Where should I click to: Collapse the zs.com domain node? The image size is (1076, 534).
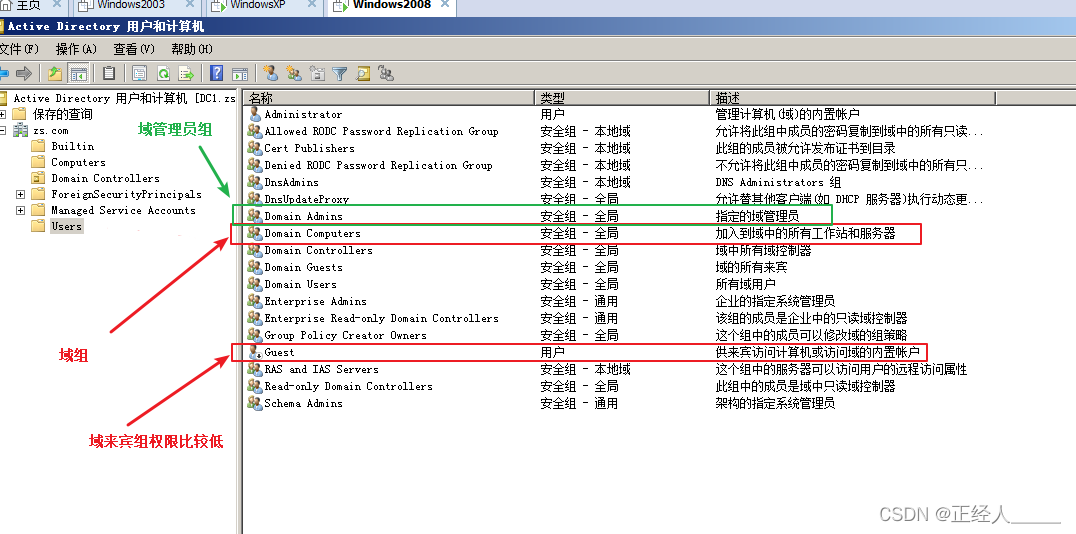(3, 130)
